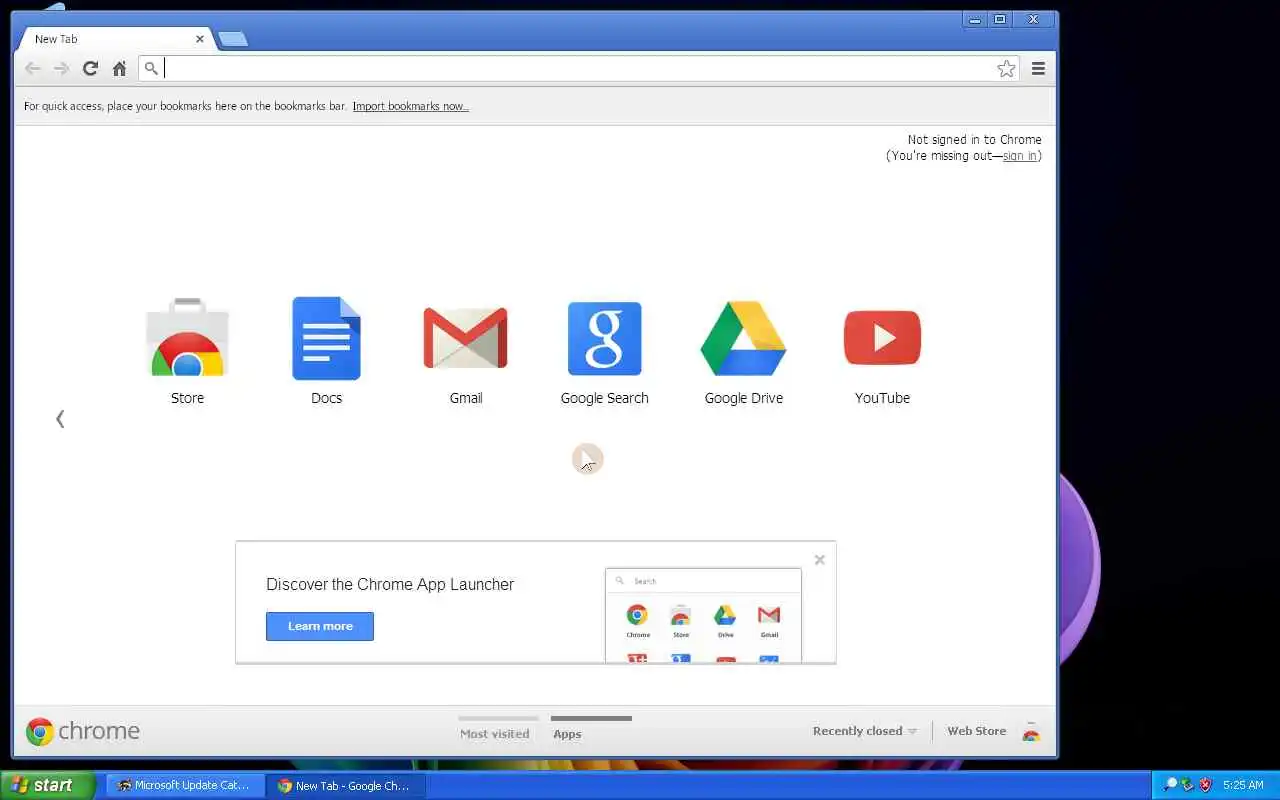The width and height of the screenshot is (1280, 800).
Task: Show the previous apps page arrow
Action: (x=60, y=419)
